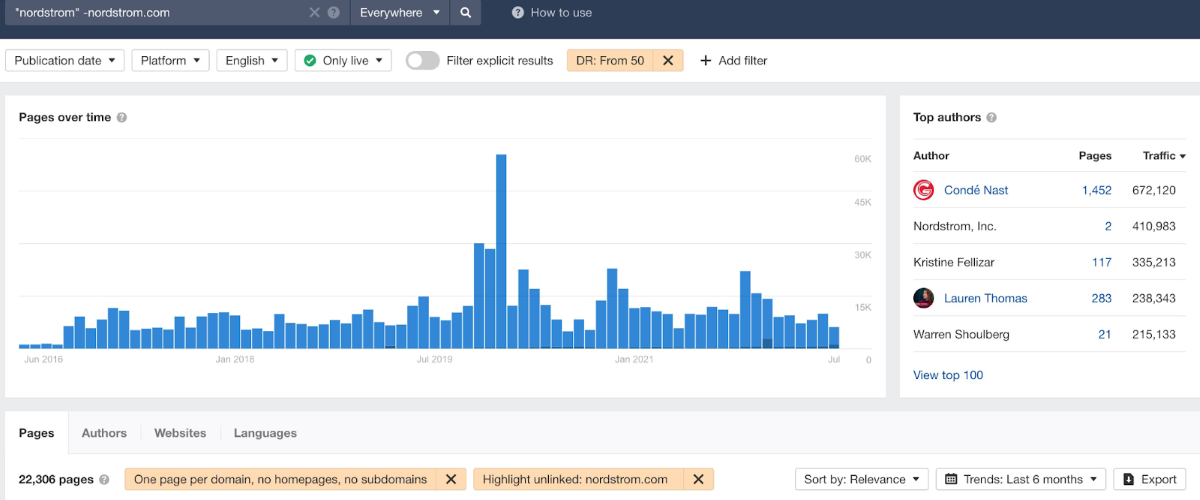Screen dimensions: 1200x500
Task: Expand the Everywhere search scope dropdown
Action: [x=400, y=12]
